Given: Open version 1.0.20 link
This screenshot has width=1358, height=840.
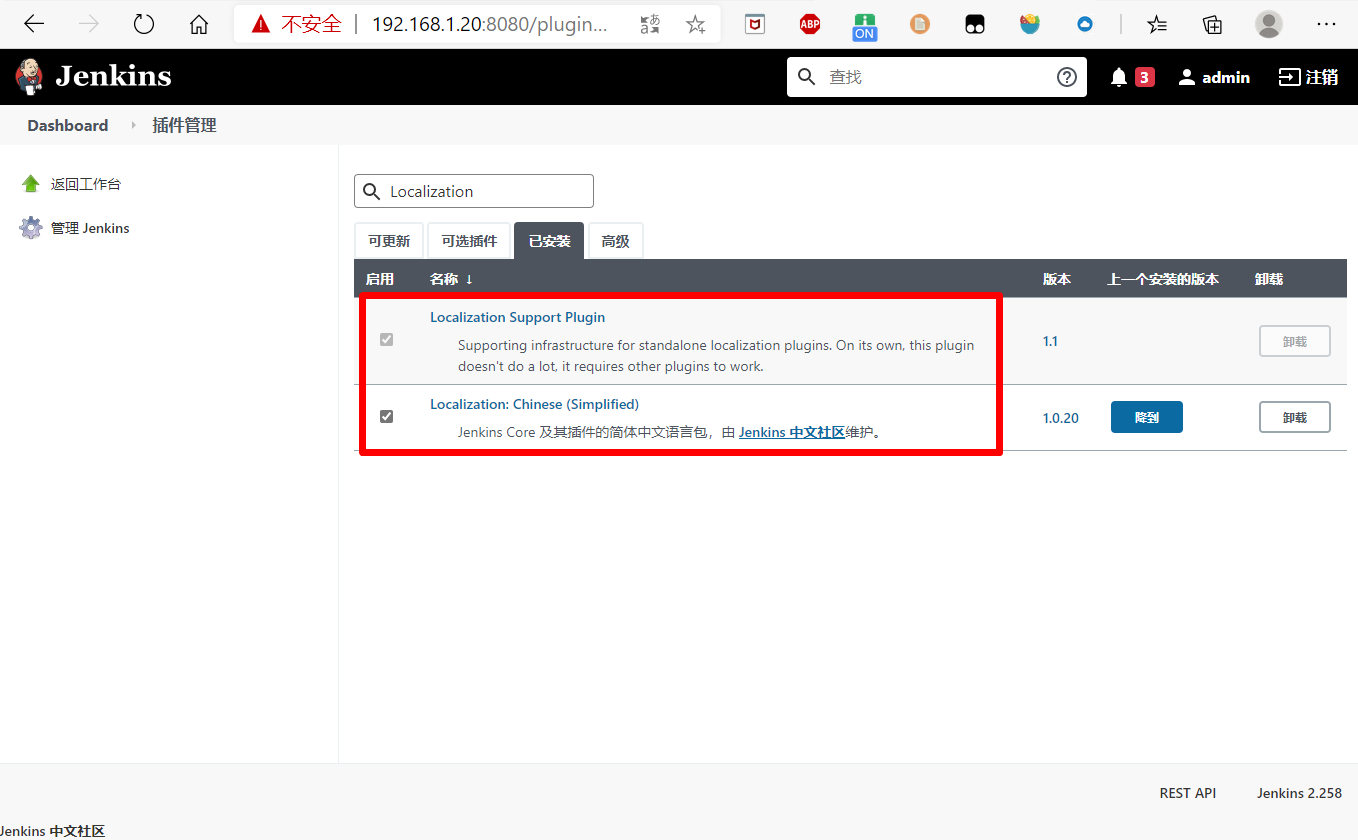Looking at the screenshot, I should tap(1061, 418).
